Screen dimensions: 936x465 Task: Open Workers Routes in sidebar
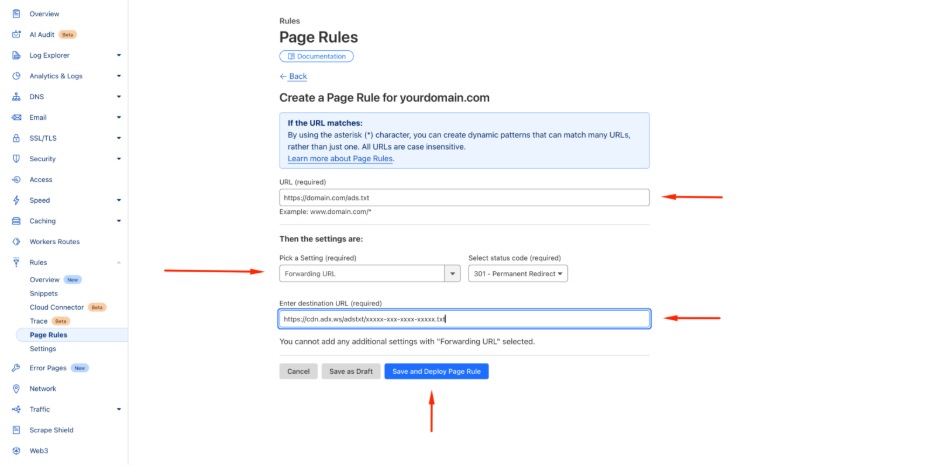tap(54, 242)
